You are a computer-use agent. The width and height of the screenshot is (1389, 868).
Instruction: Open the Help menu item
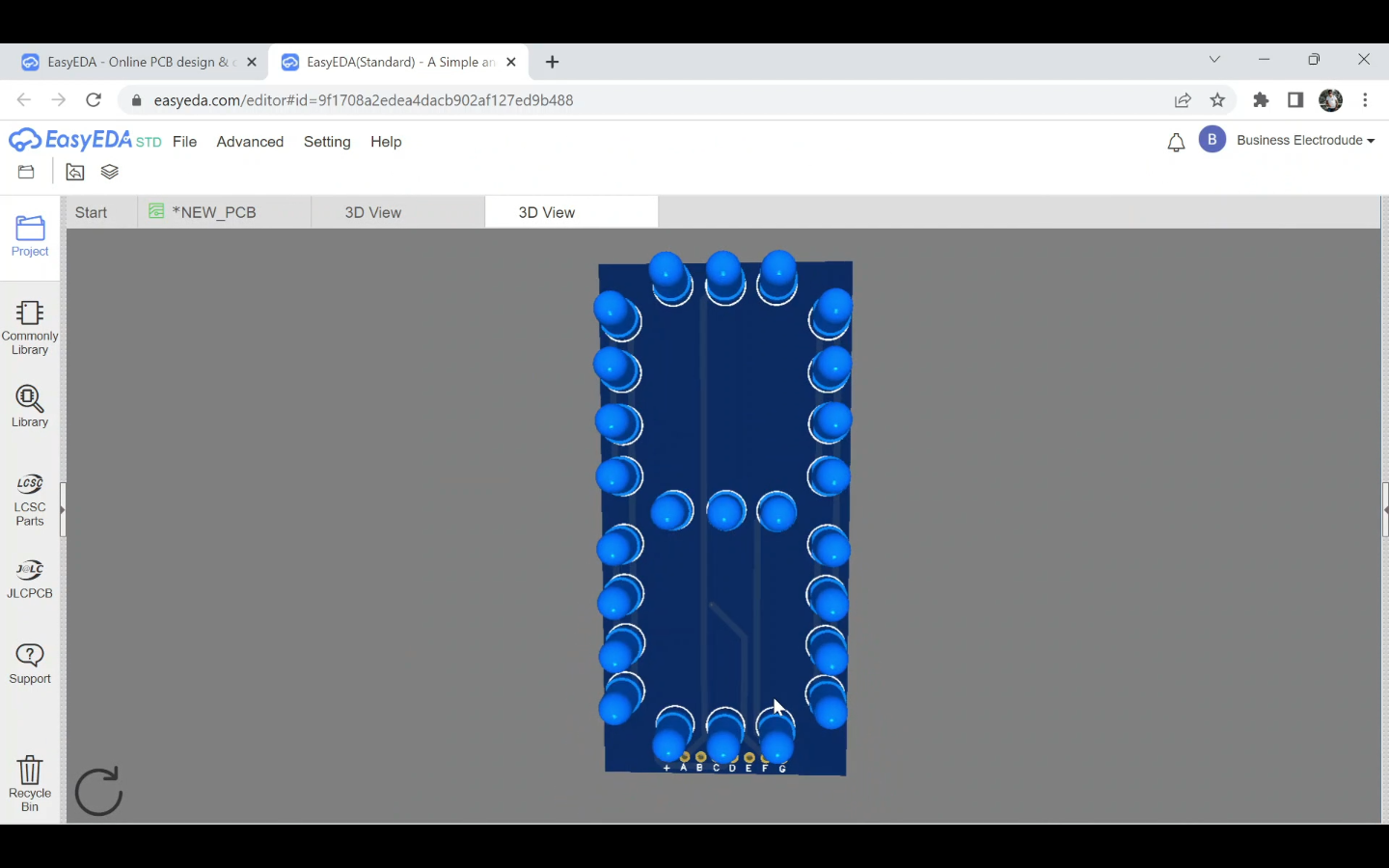[386, 142]
